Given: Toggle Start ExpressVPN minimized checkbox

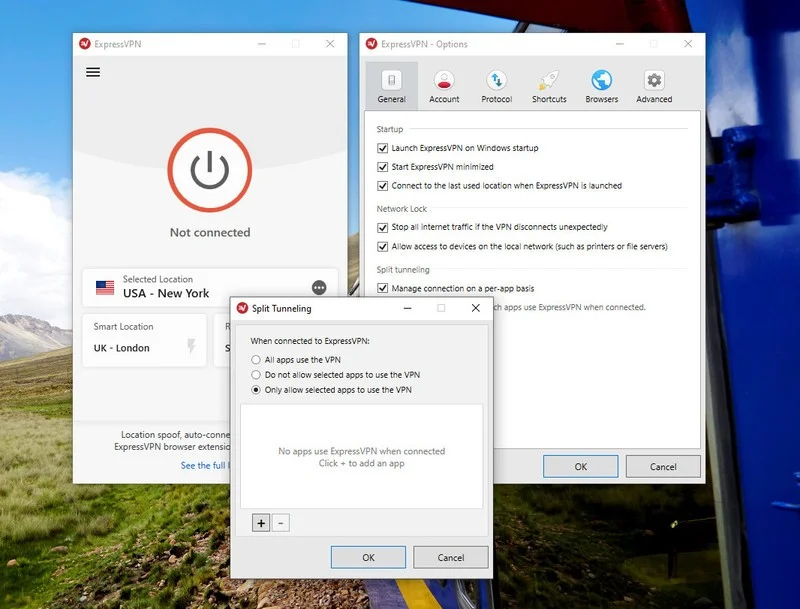Looking at the screenshot, I should coord(382,167).
